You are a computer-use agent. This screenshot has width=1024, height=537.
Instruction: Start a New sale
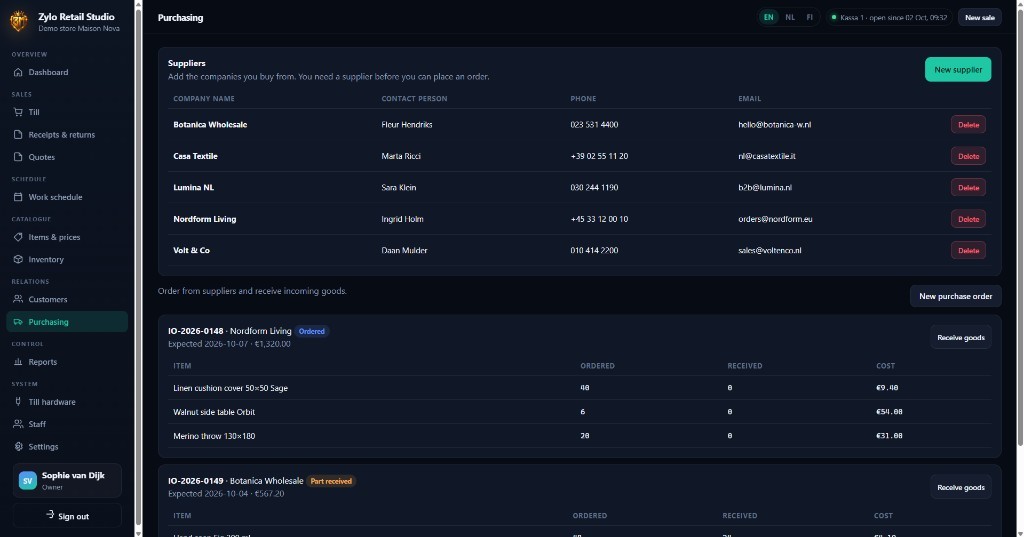coord(980,18)
